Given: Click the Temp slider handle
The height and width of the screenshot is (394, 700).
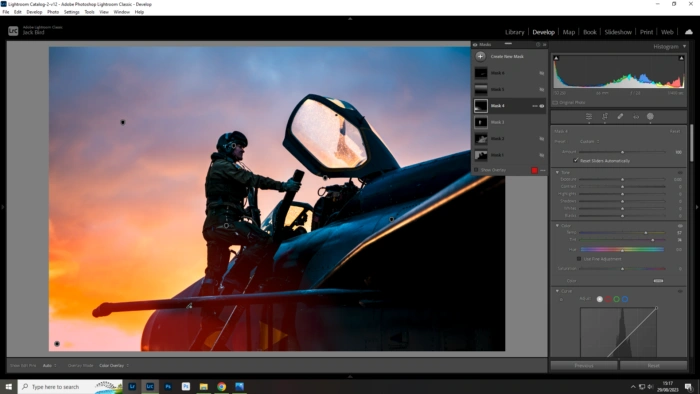Looking at the screenshot, I should click(x=646, y=233).
